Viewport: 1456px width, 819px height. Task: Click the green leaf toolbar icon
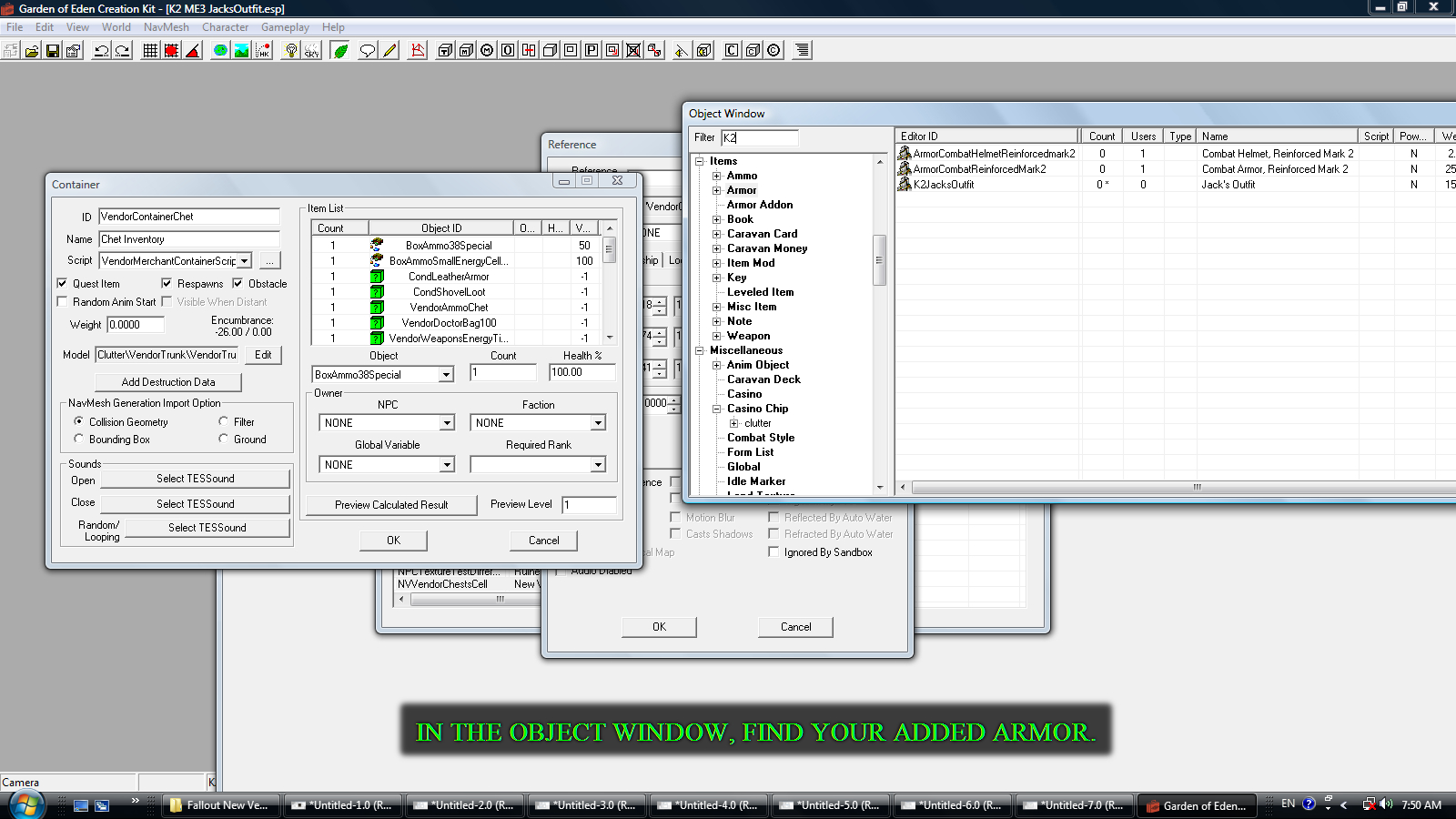tap(340, 51)
